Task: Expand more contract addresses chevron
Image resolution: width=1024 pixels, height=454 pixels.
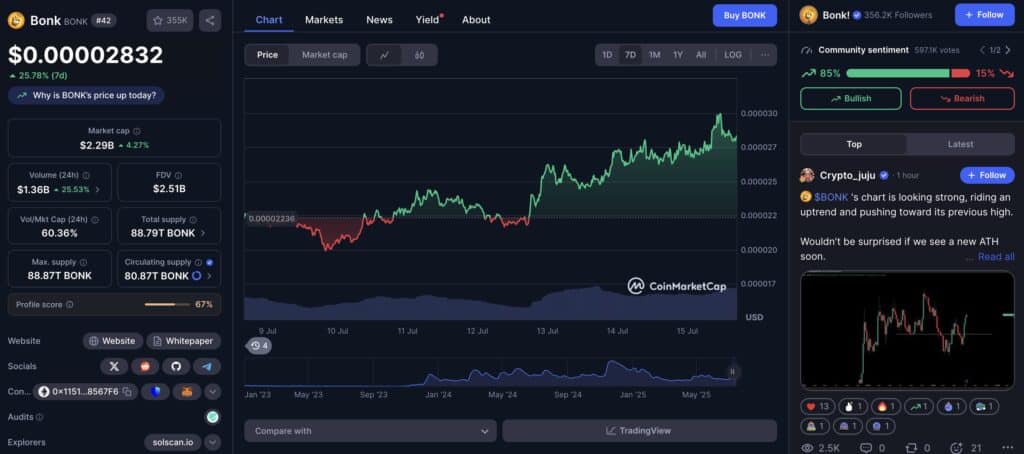Action: (212, 392)
